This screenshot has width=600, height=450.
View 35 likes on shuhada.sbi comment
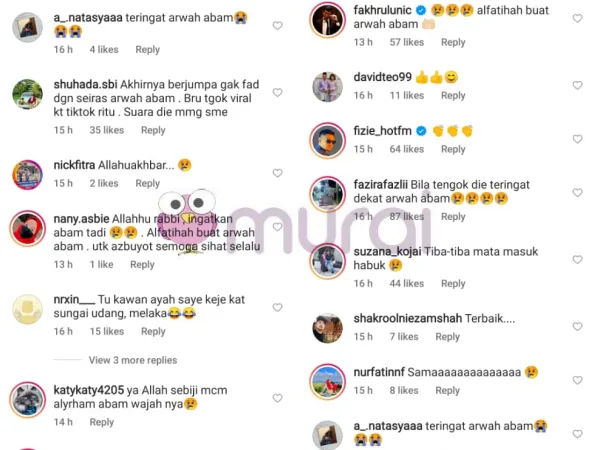(x=107, y=130)
